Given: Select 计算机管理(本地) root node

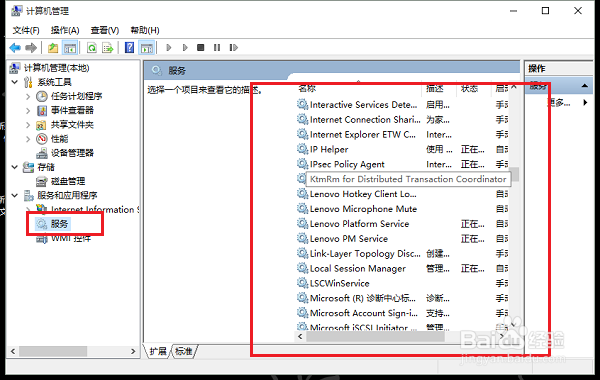Looking at the screenshot, I should coord(57,68).
